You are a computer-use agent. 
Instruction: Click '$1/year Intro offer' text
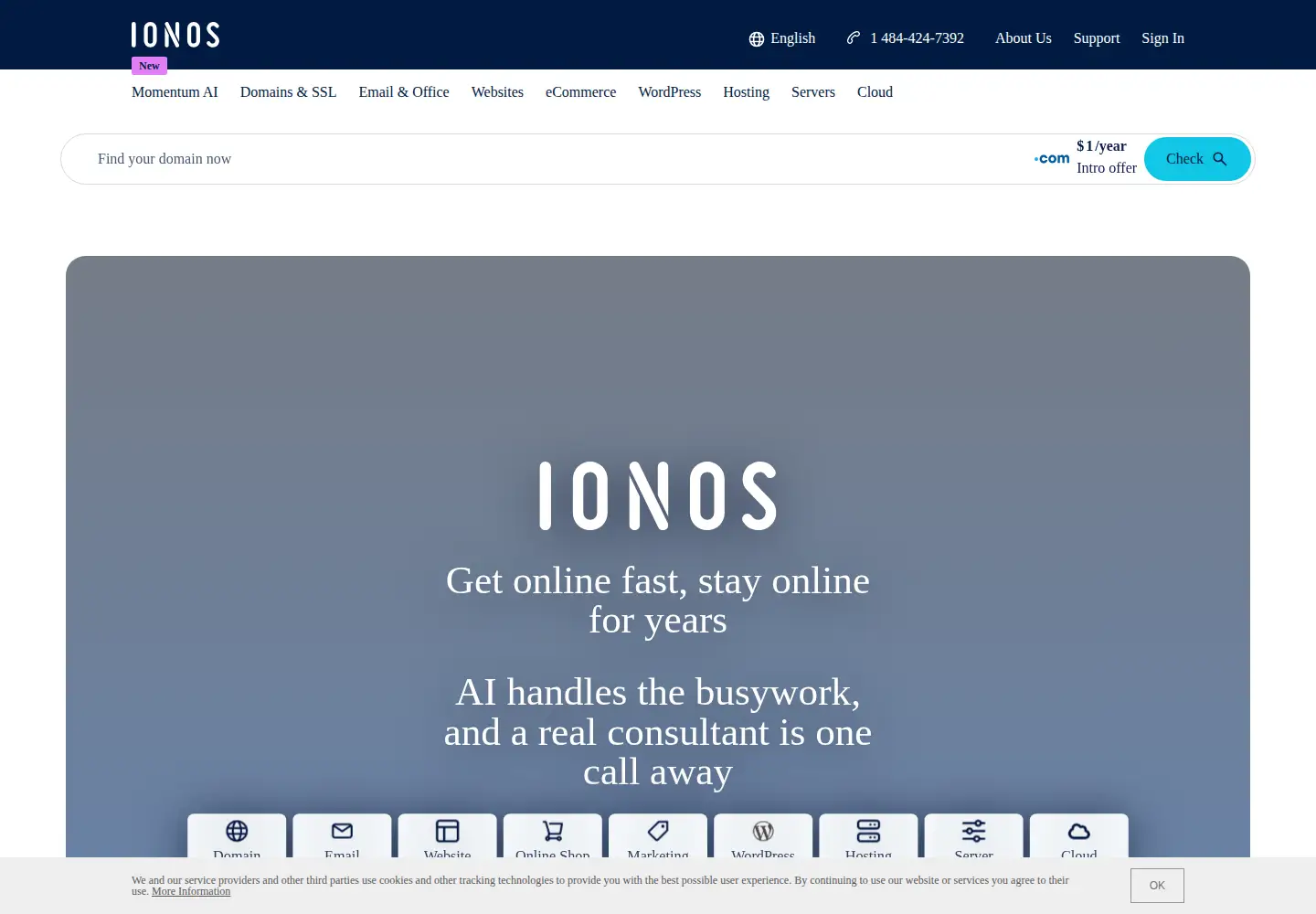point(1107,157)
